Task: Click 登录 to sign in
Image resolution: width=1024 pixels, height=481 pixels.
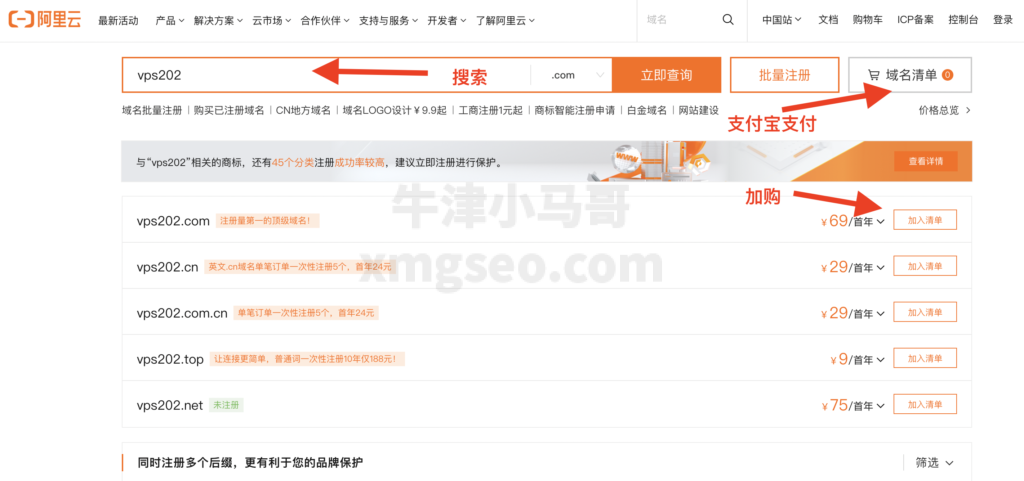Action: pos(1003,20)
